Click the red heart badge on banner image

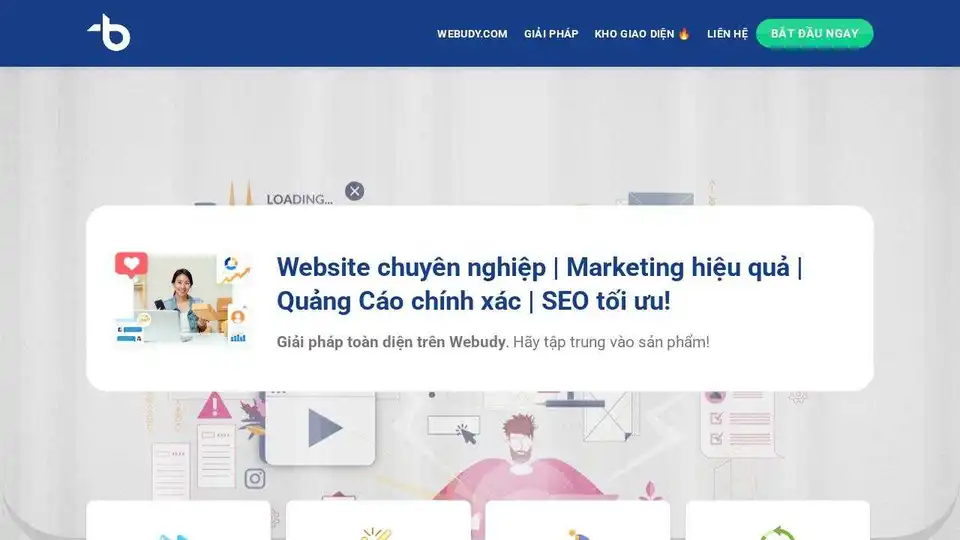point(131,264)
